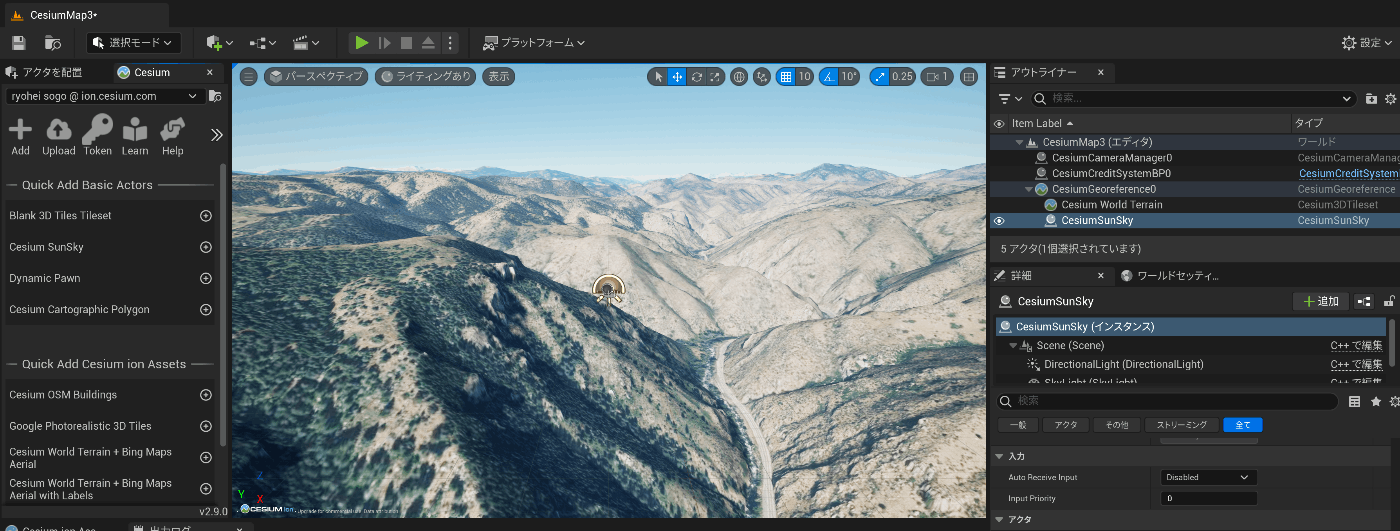Open play mode options (three dots)
The width and height of the screenshot is (1400, 531).
coord(450,43)
